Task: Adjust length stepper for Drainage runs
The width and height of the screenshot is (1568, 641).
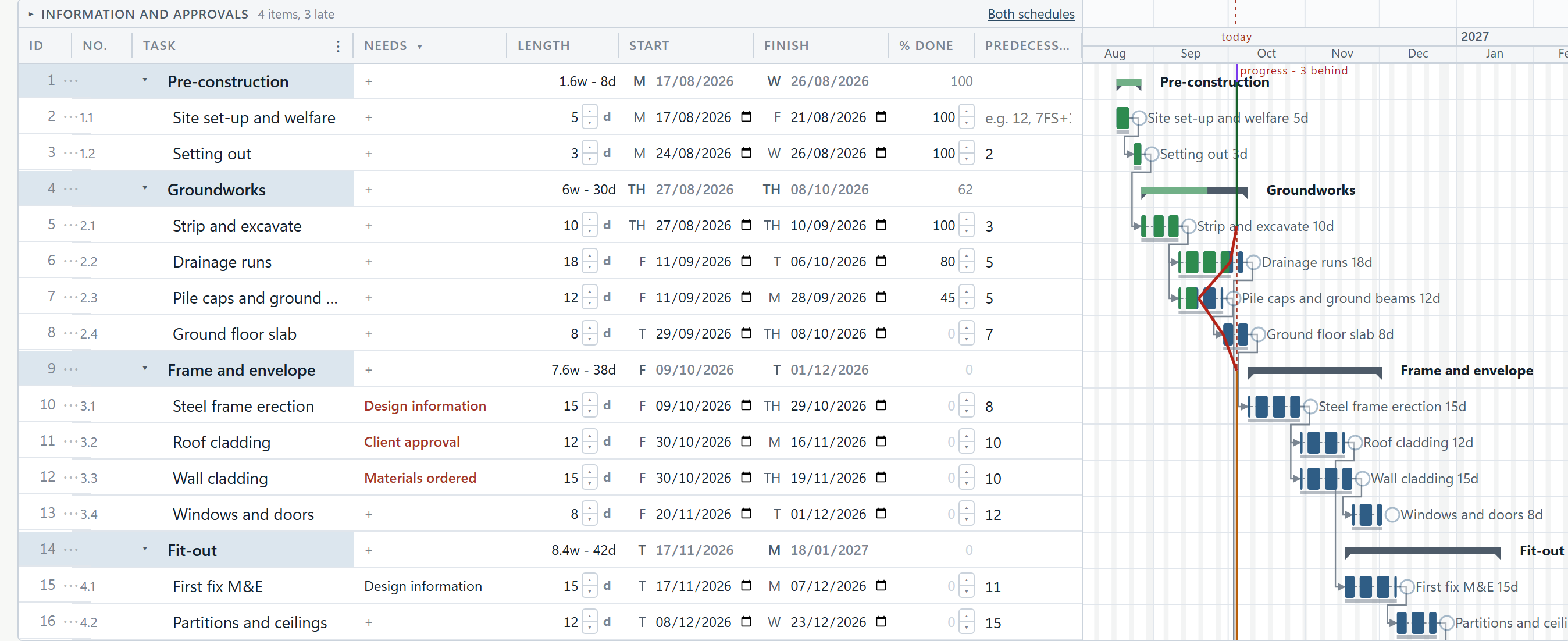Action: click(x=589, y=261)
